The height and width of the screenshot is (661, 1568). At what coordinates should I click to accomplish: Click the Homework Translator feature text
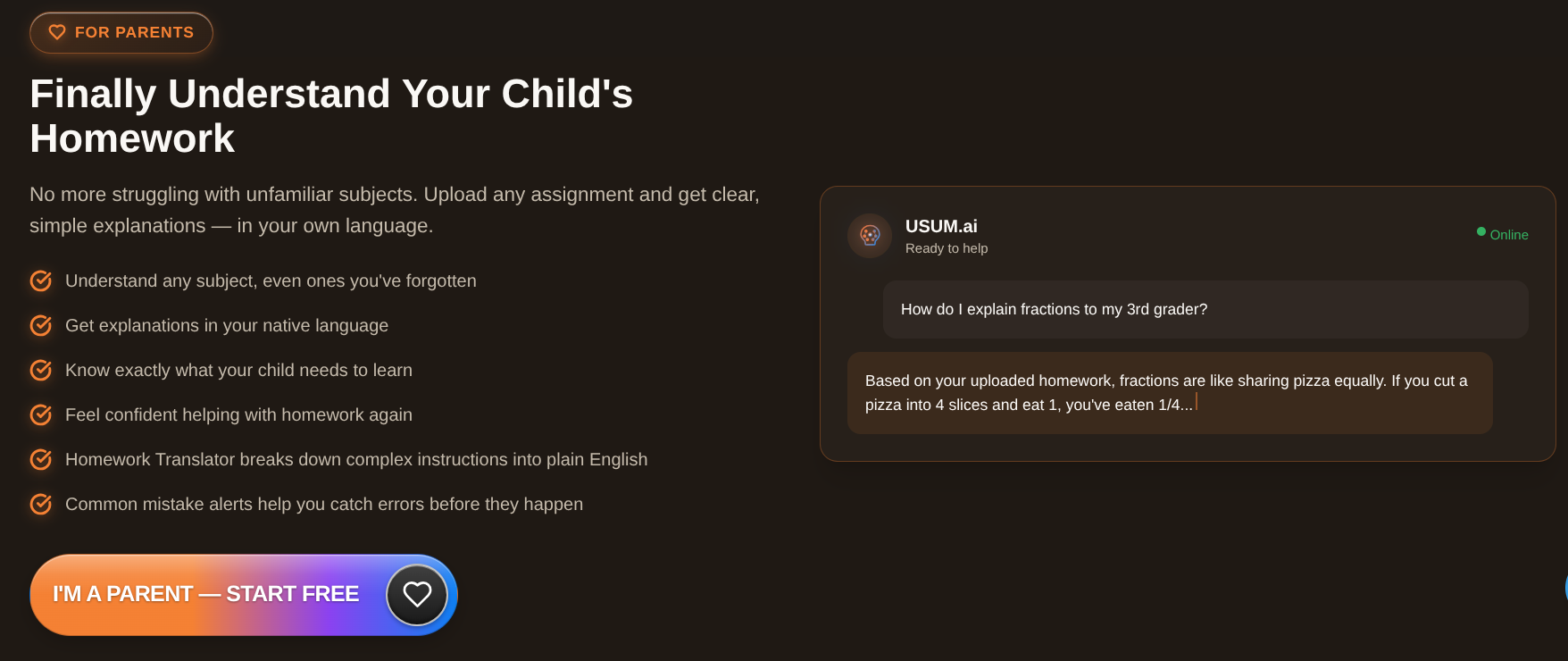356,459
